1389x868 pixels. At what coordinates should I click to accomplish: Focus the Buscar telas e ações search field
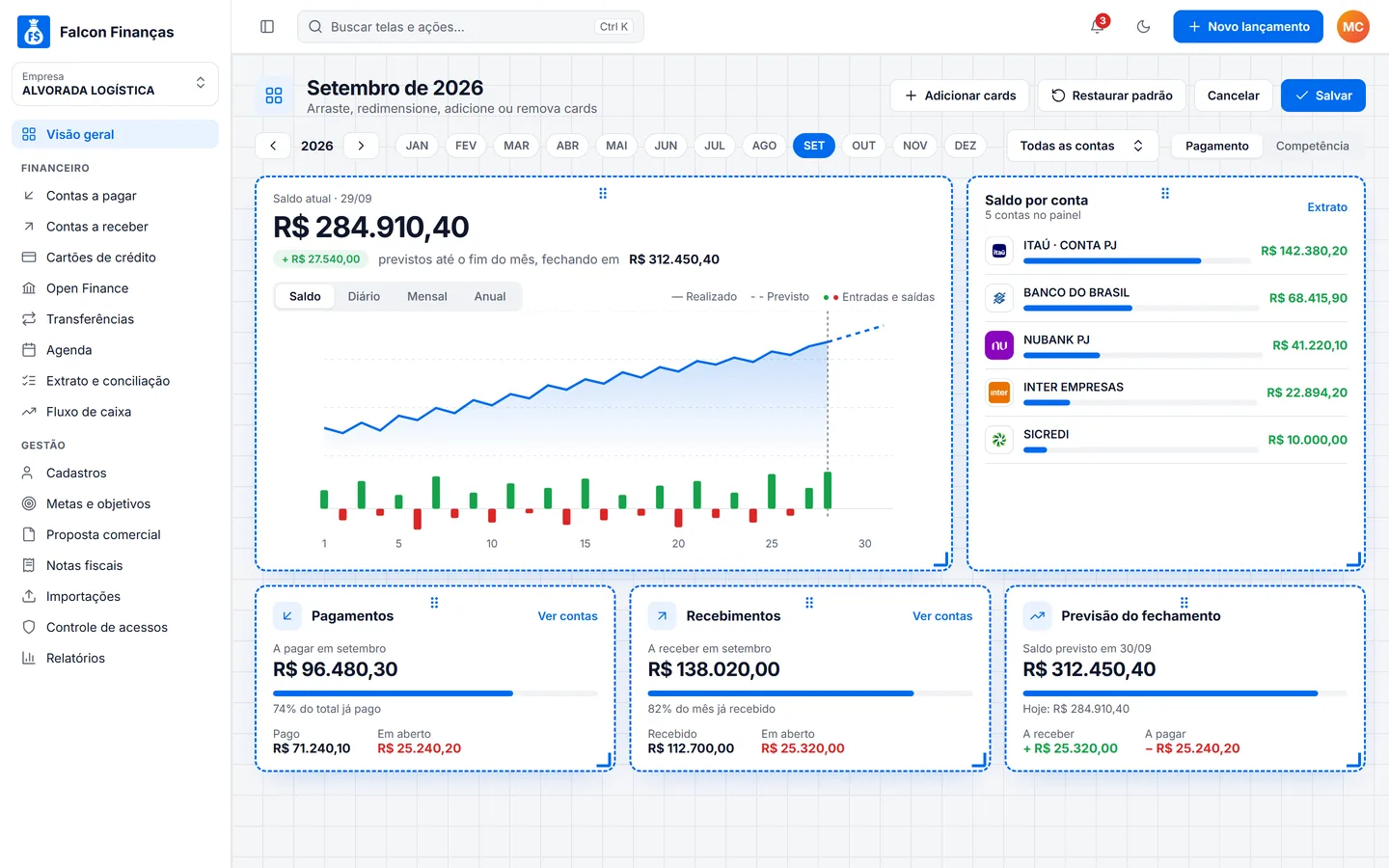click(x=470, y=27)
